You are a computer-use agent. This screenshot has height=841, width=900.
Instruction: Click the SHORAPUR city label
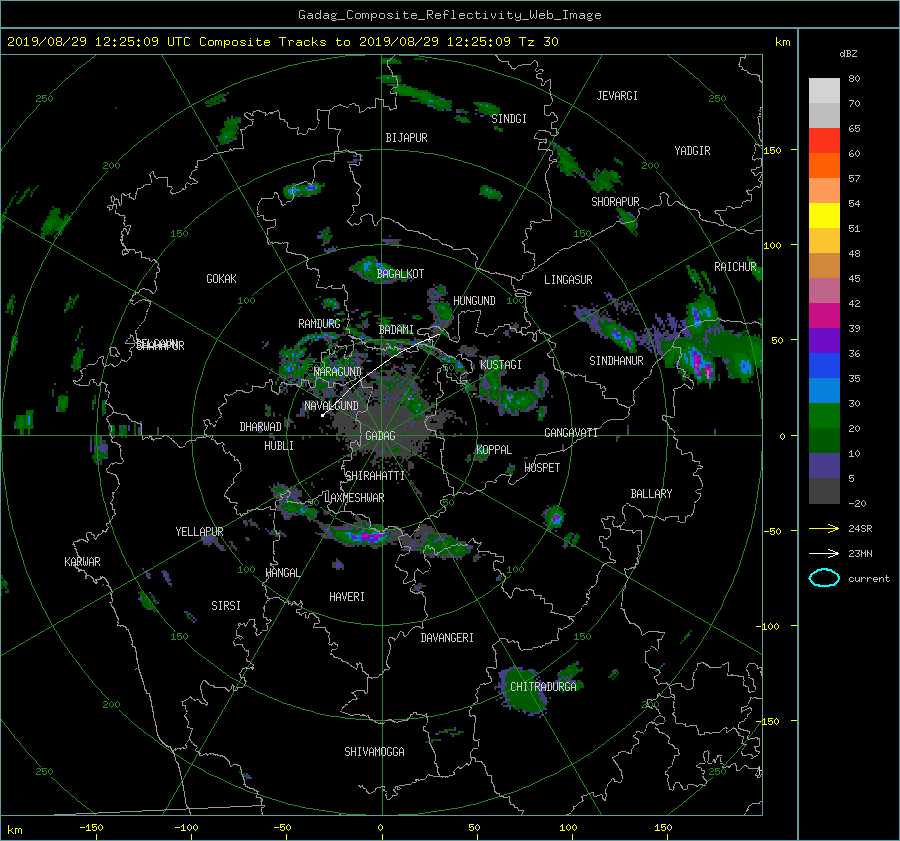(x=615, y=202)
